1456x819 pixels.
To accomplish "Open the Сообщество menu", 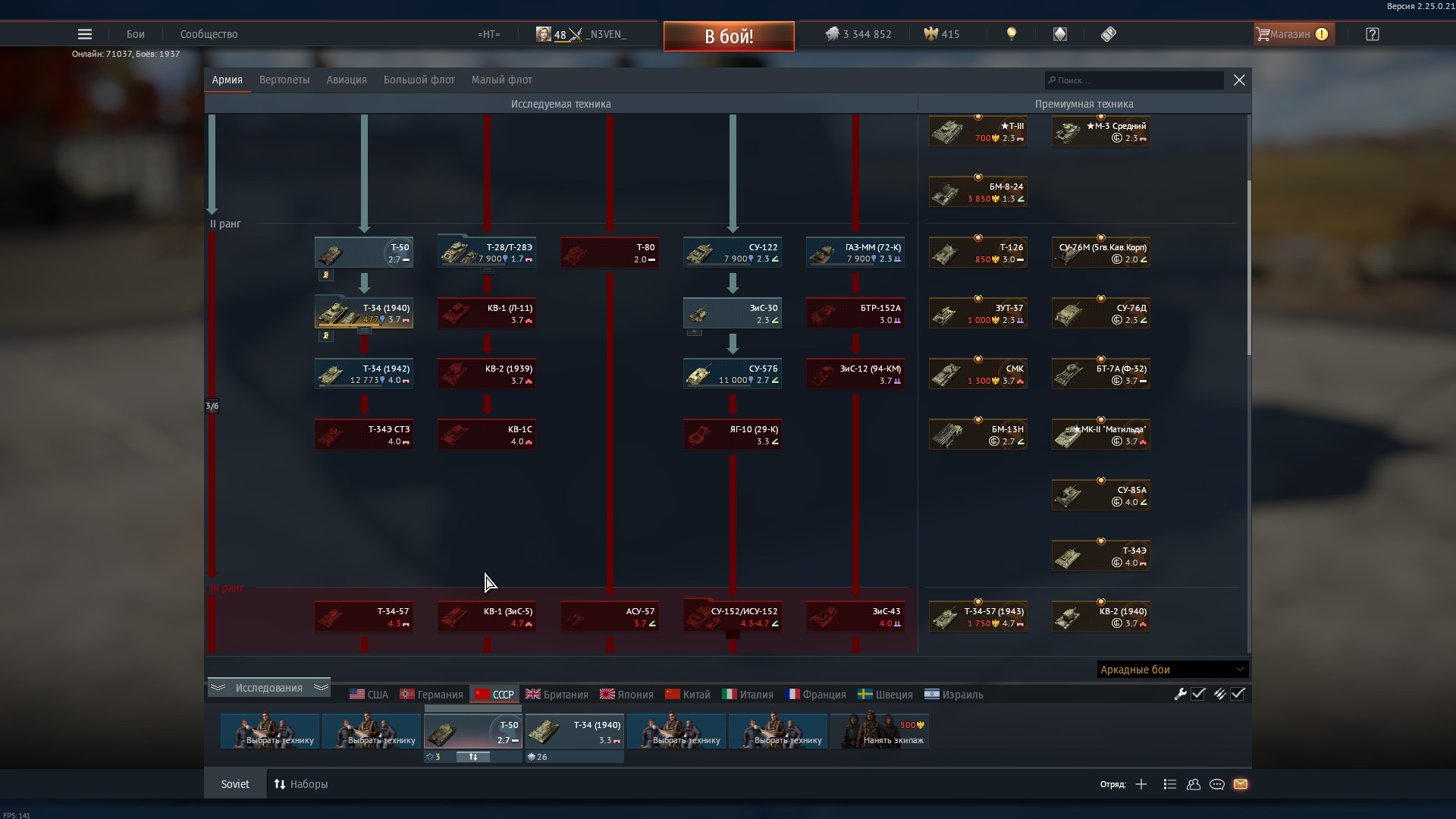I will coord(209,34).
